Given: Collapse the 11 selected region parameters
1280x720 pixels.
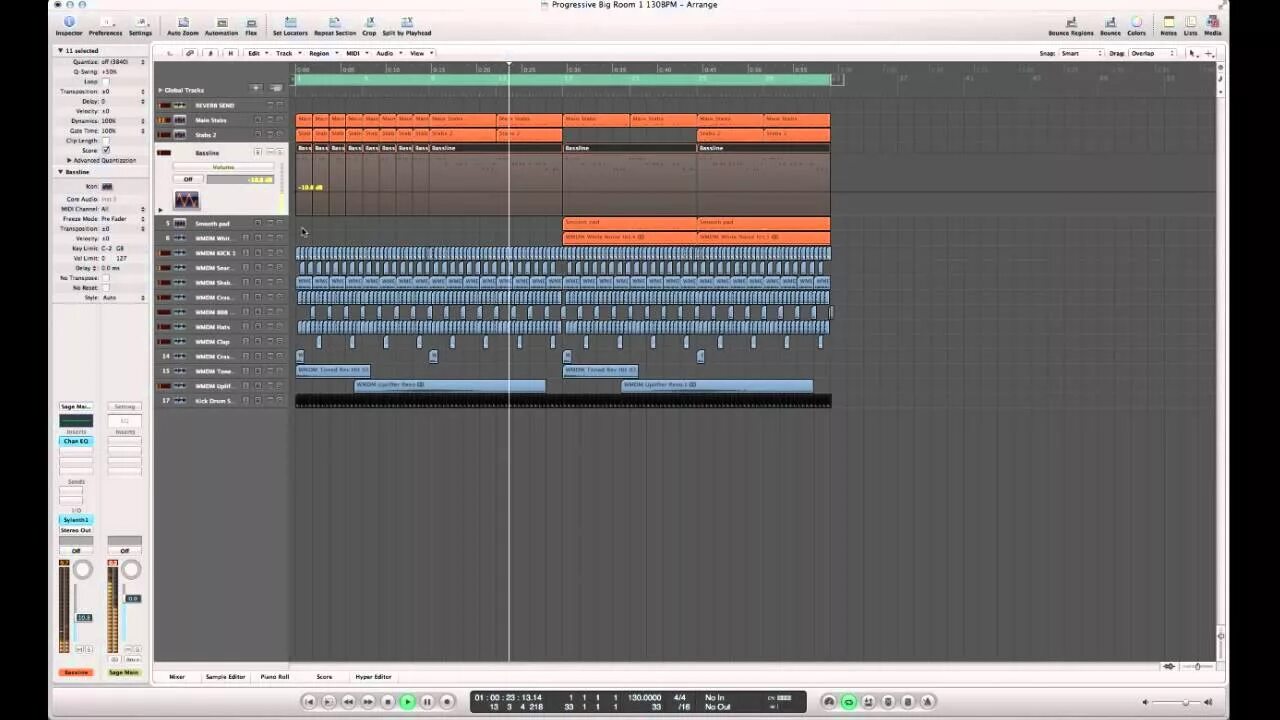Looking at the screenshot, I should pyautogui.click(x=60, y=50).
